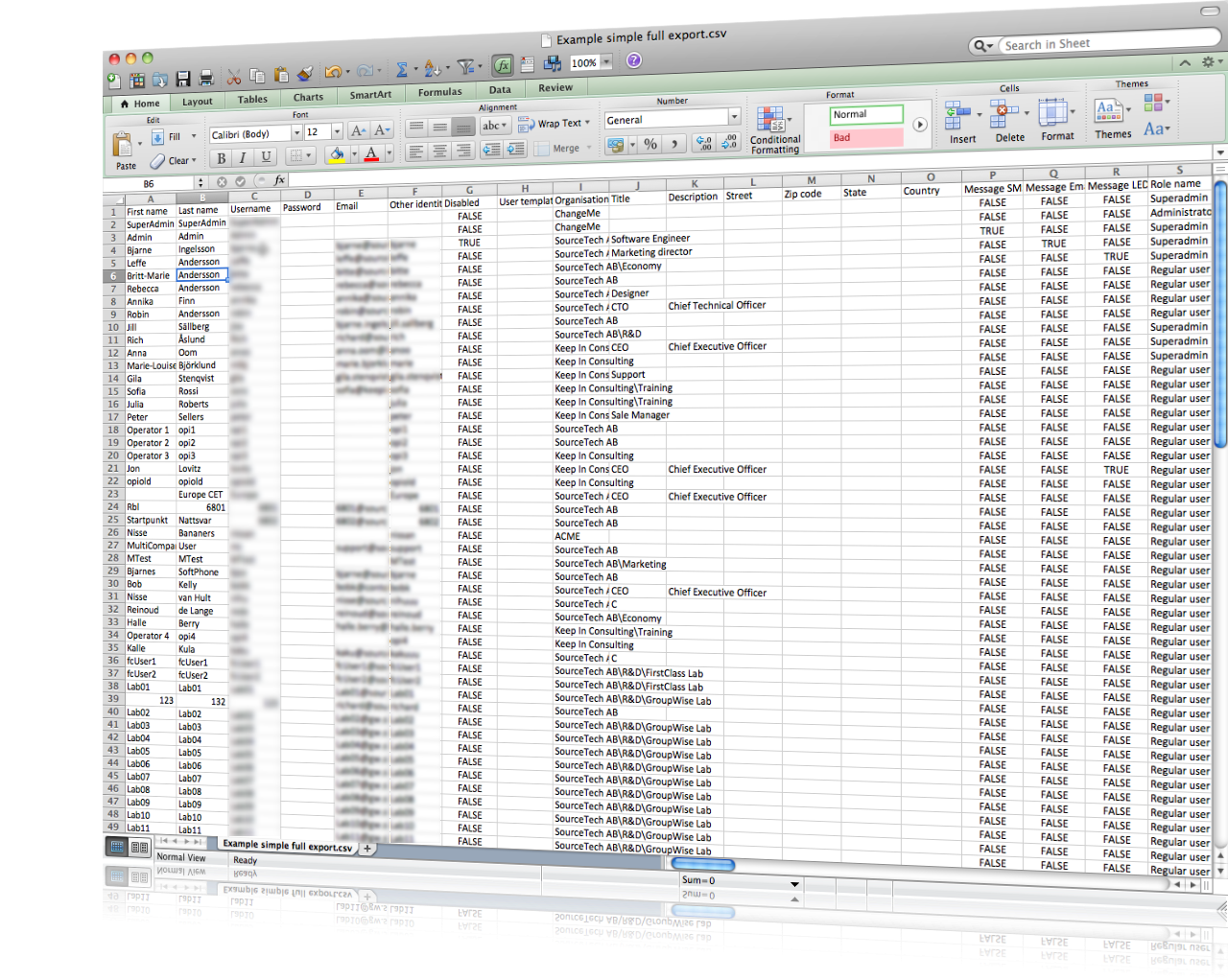This screenshot has width=1228, height=980.
Task: Click the Themes button
Action: point(1113,118)
